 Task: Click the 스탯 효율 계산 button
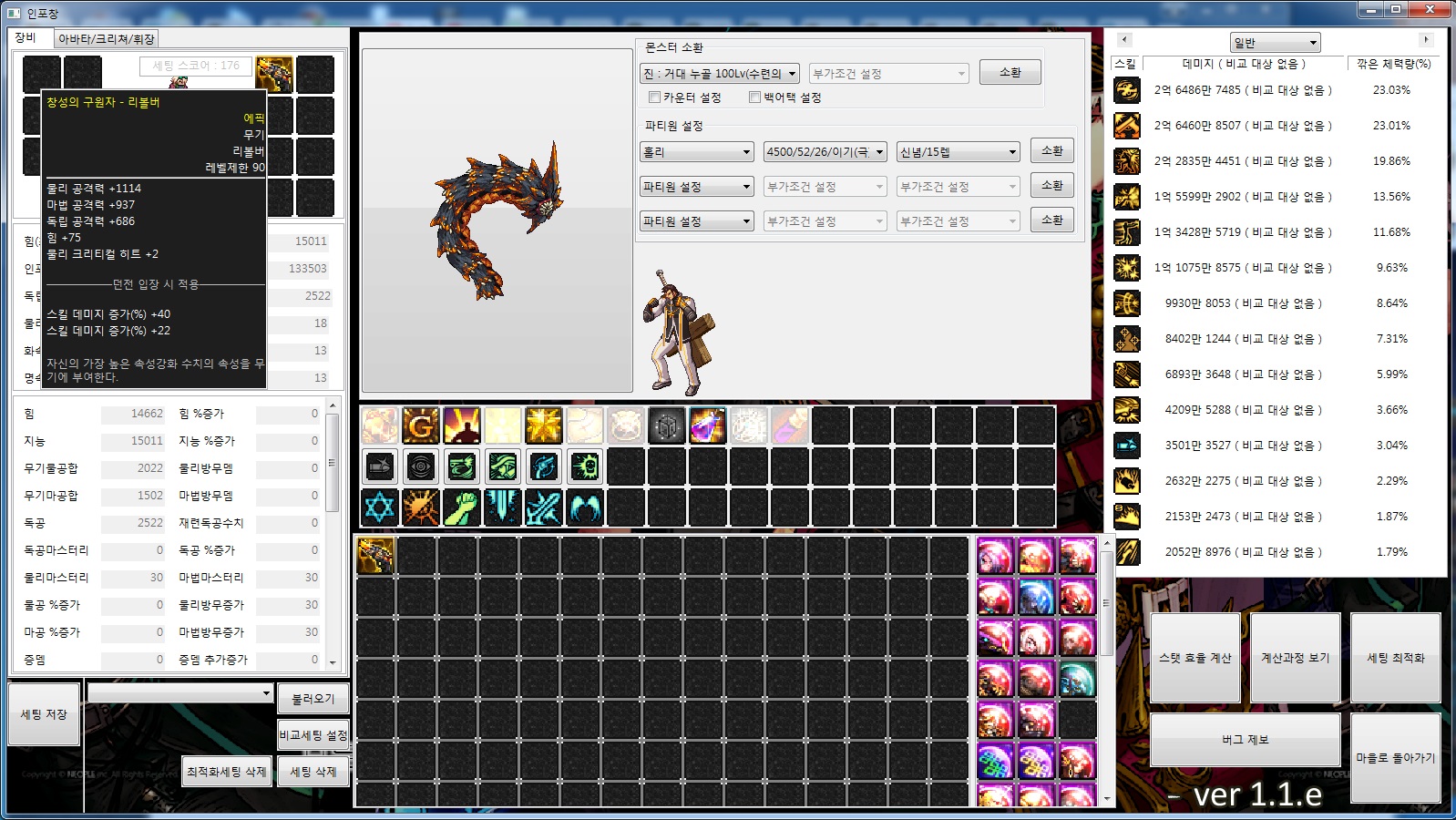click(1195, 658)
